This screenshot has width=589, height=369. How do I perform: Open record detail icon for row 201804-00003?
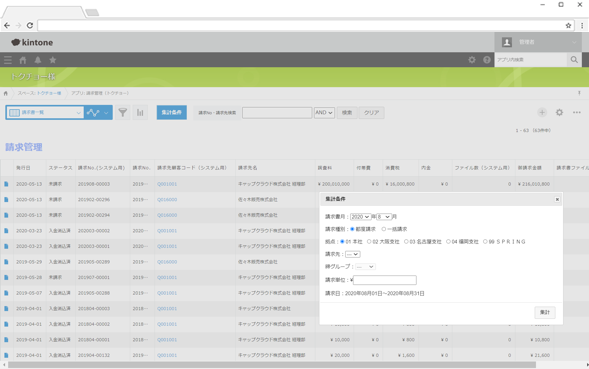click(x=6, y=309)
